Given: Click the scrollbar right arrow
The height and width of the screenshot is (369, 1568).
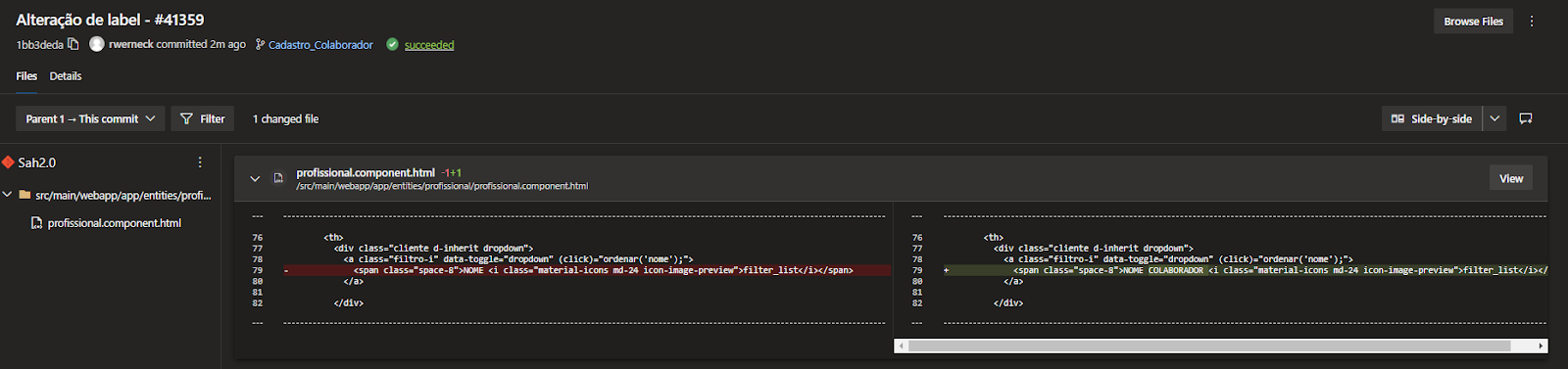Looking at the screenshot, I should coord(1541,346).
